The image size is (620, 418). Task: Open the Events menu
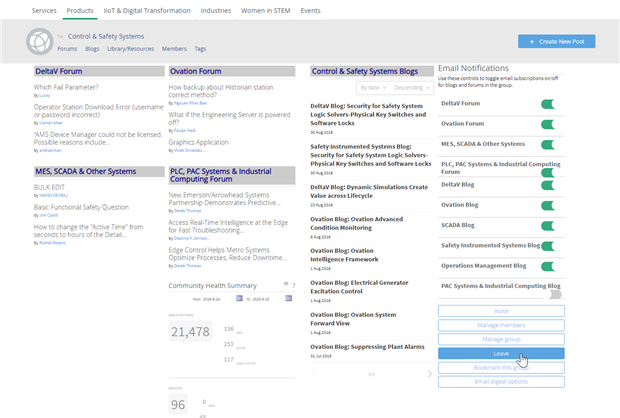[x=310, y=11]
